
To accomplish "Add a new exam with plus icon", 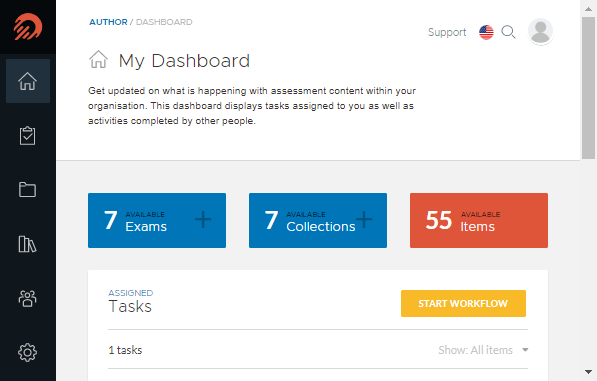I will tap(203, 220).
